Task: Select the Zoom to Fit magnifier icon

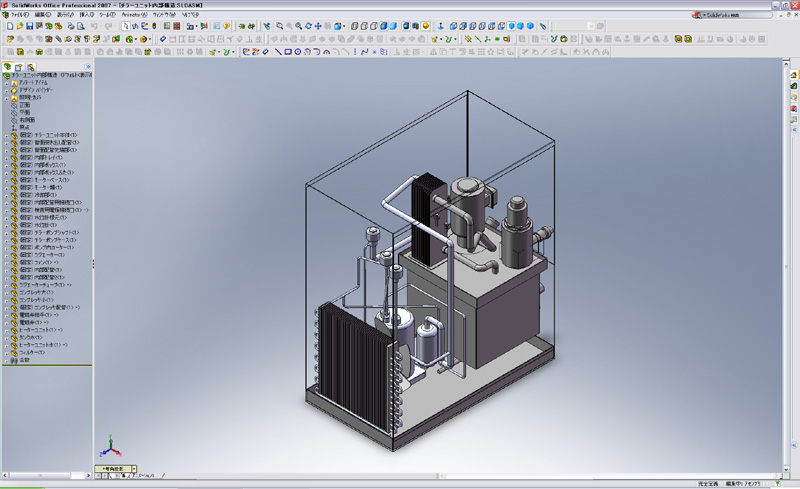Action: point(280,26)
